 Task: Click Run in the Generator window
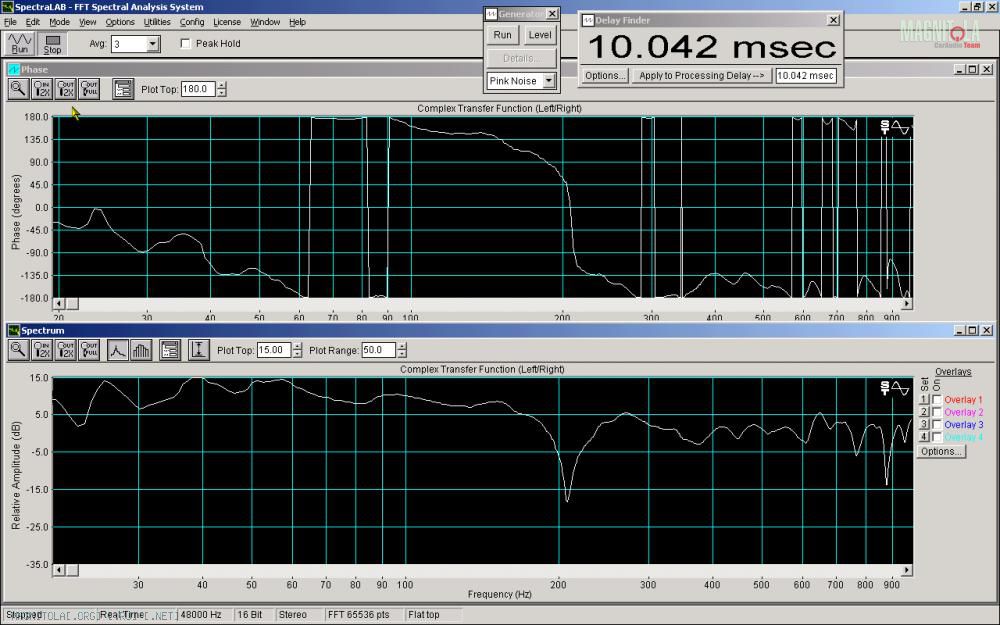coord(503,35)
